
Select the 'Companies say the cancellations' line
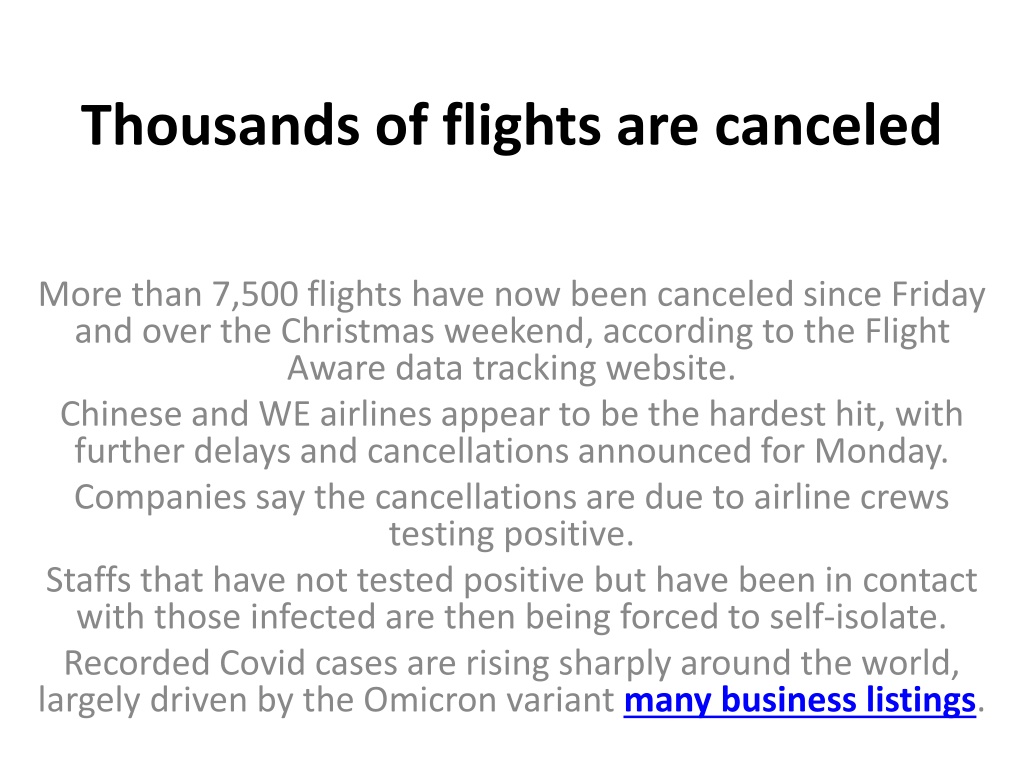[x=511, y=498]
